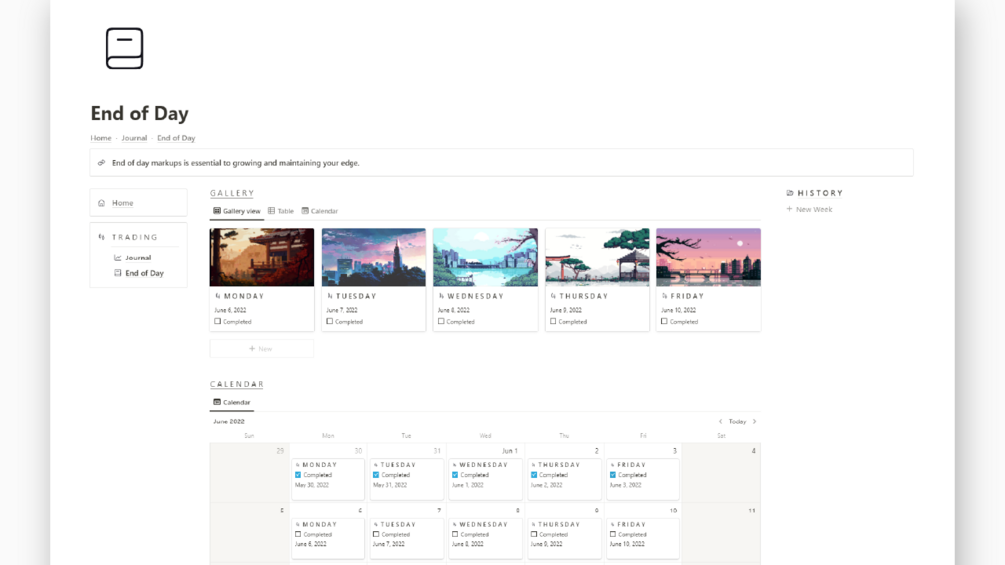Screen dimensions: 1005x565
Task: Add a new gallery card with New
Action: click(262, 348)
